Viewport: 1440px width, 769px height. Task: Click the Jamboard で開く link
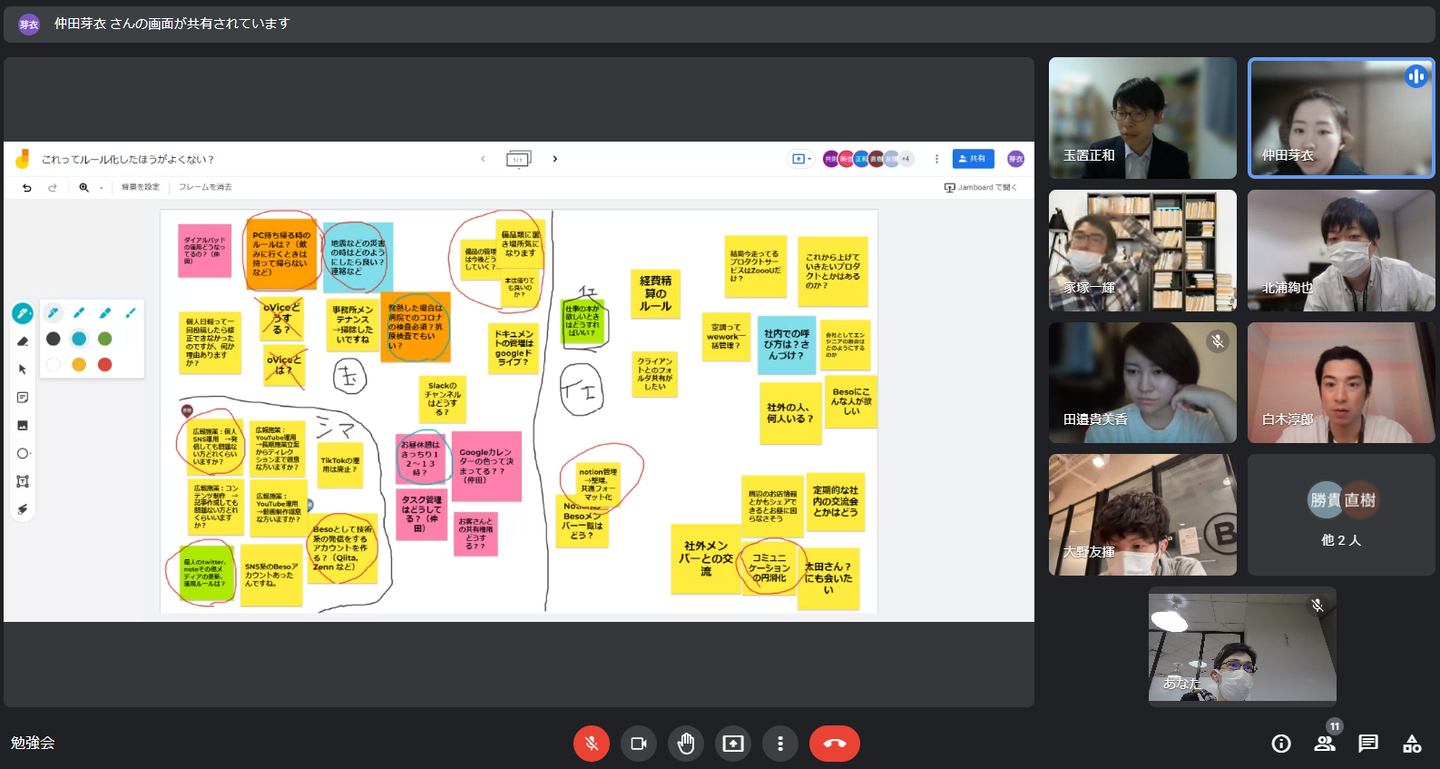(x=981, y=187)
